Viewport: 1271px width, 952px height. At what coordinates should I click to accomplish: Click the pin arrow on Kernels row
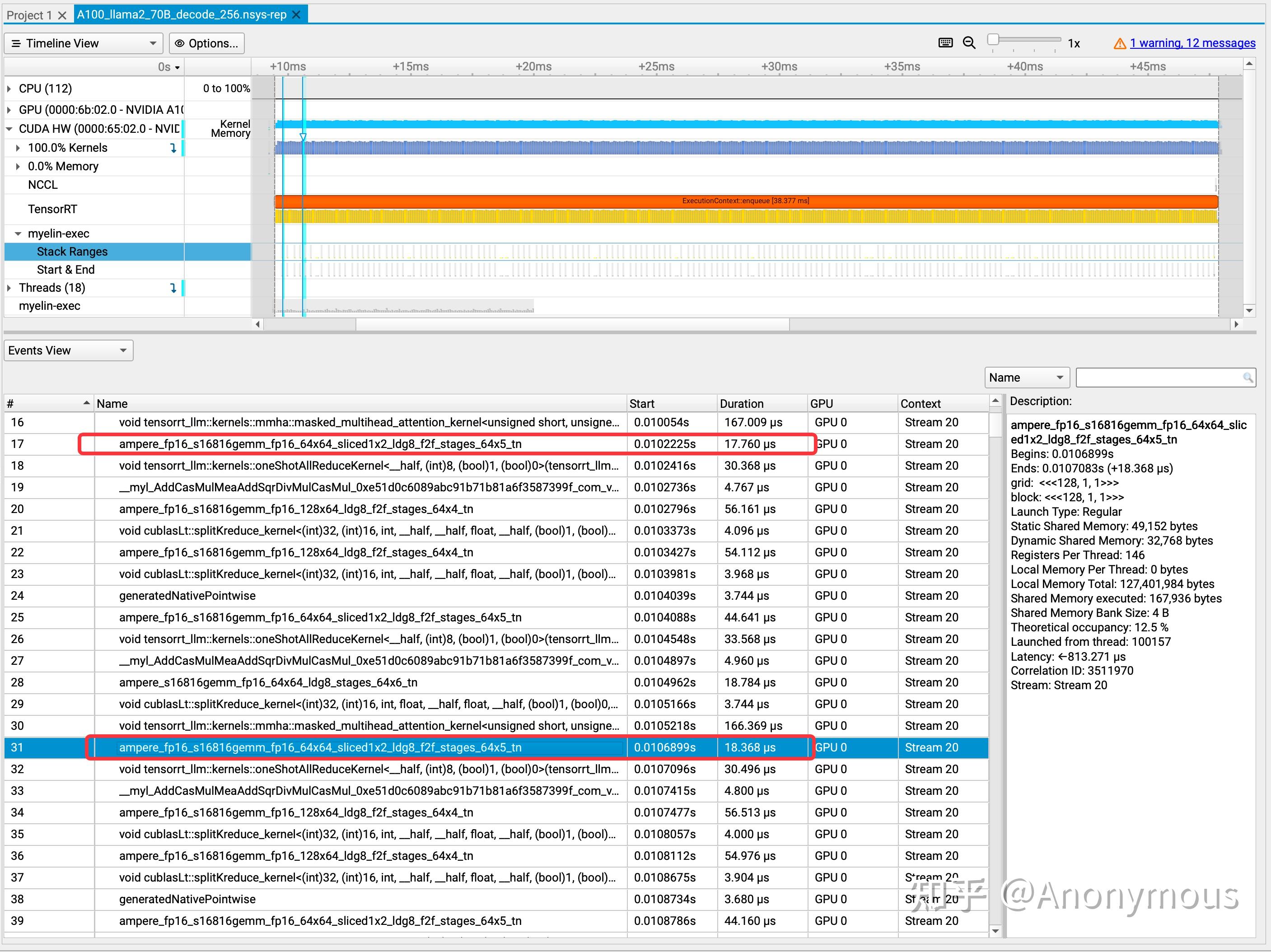[x=173, y=148]
